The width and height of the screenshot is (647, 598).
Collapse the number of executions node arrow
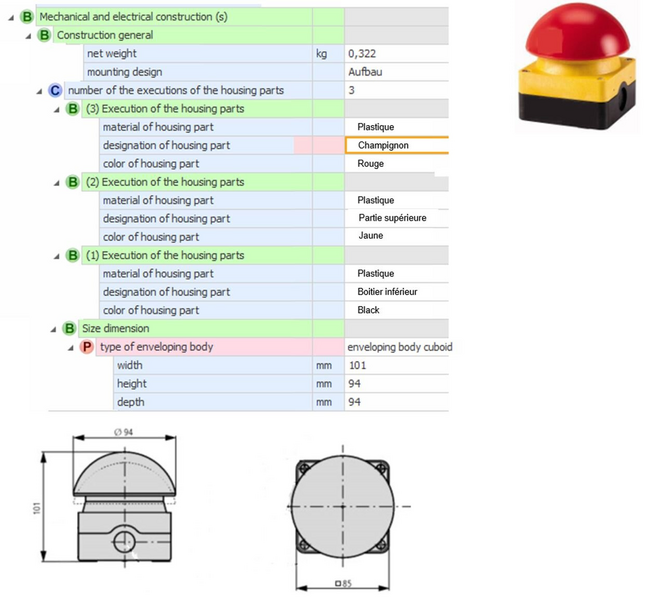40,91
